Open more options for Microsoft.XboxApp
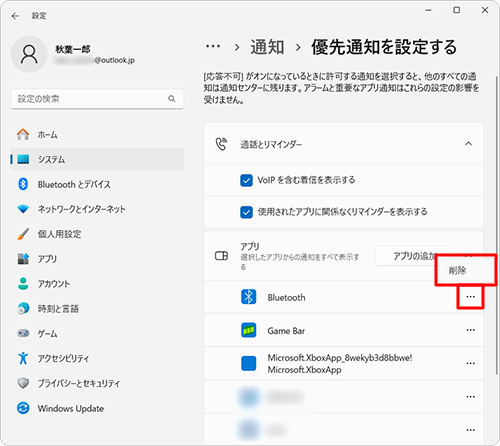 point(470,363)
